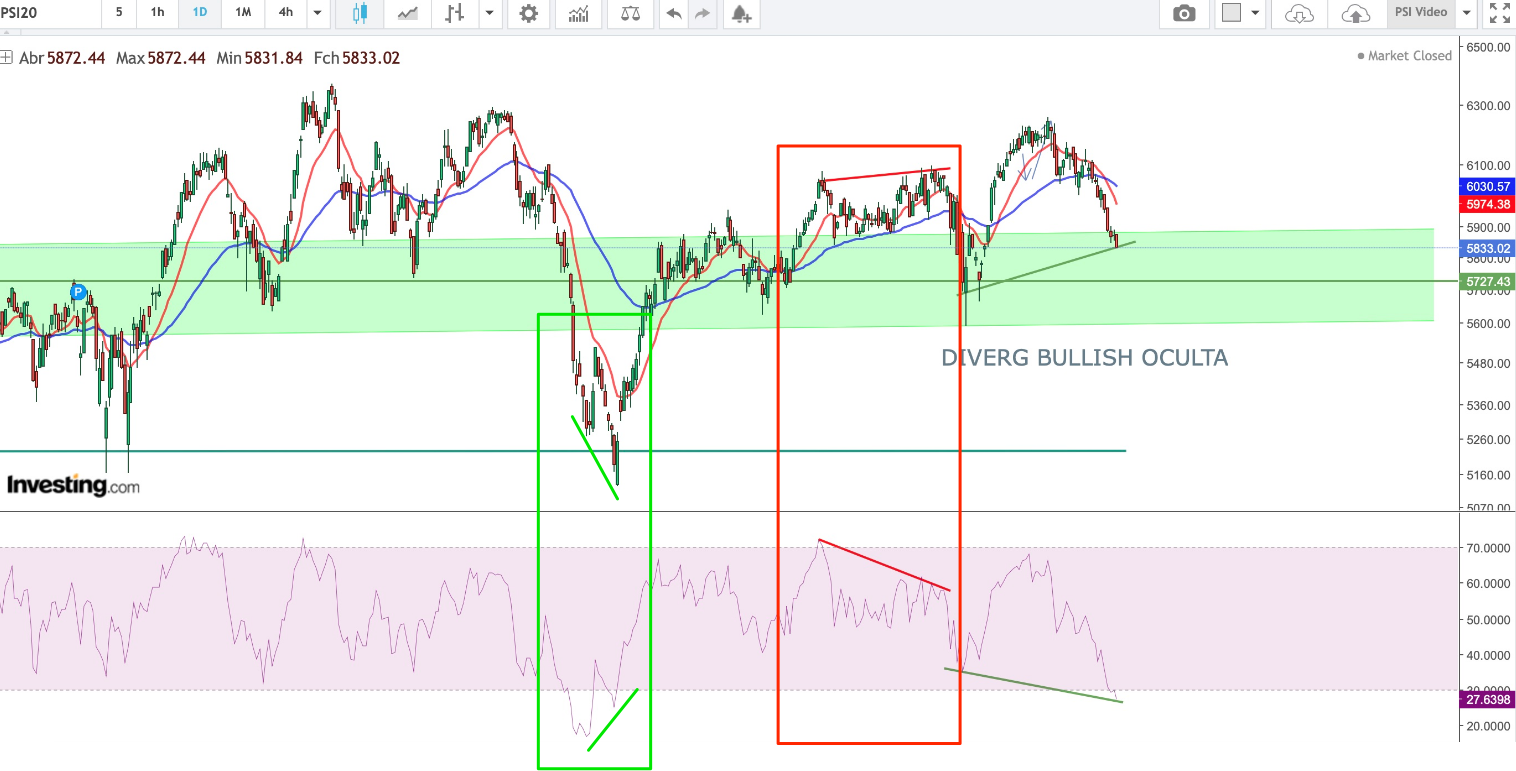Click the compare symbols scales icon

(x=630, y=13)
